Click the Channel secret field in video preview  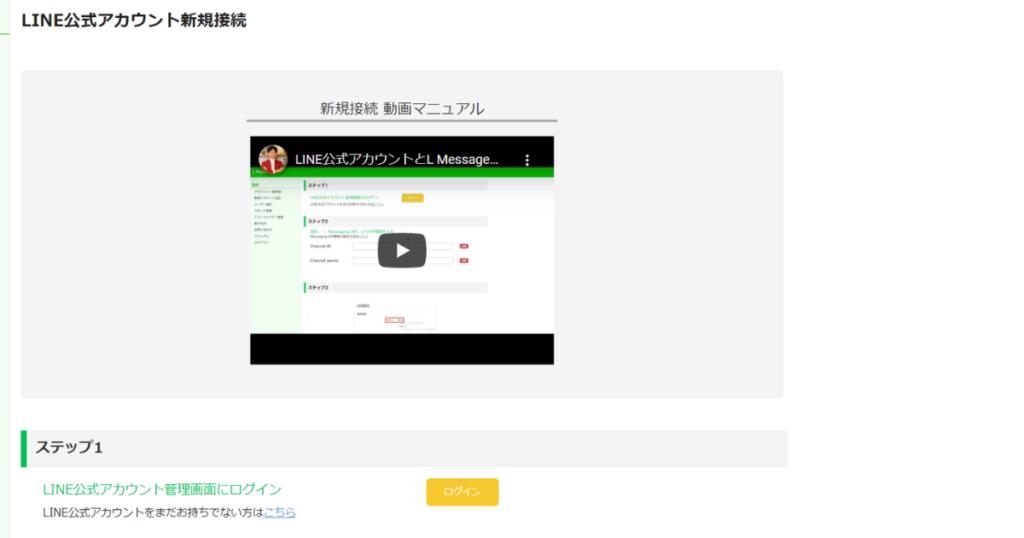pos(402,261)
